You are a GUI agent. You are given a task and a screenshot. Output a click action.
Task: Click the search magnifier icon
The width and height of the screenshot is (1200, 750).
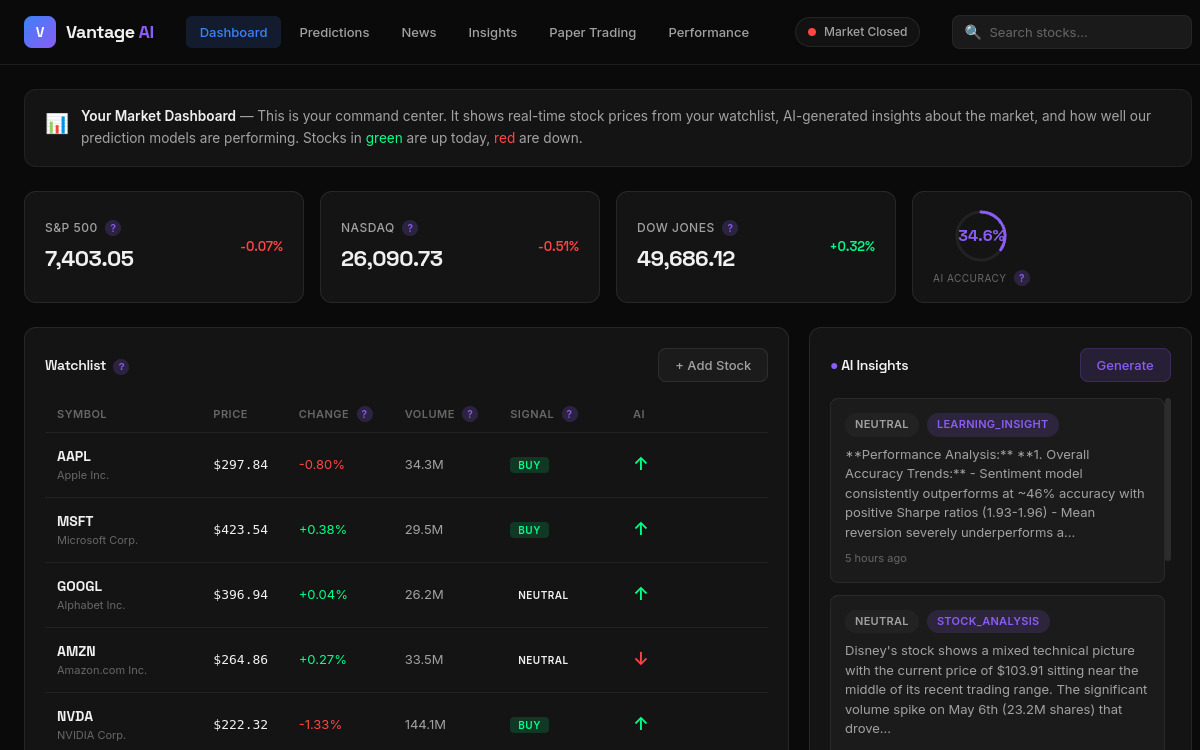tap(973, 32)
